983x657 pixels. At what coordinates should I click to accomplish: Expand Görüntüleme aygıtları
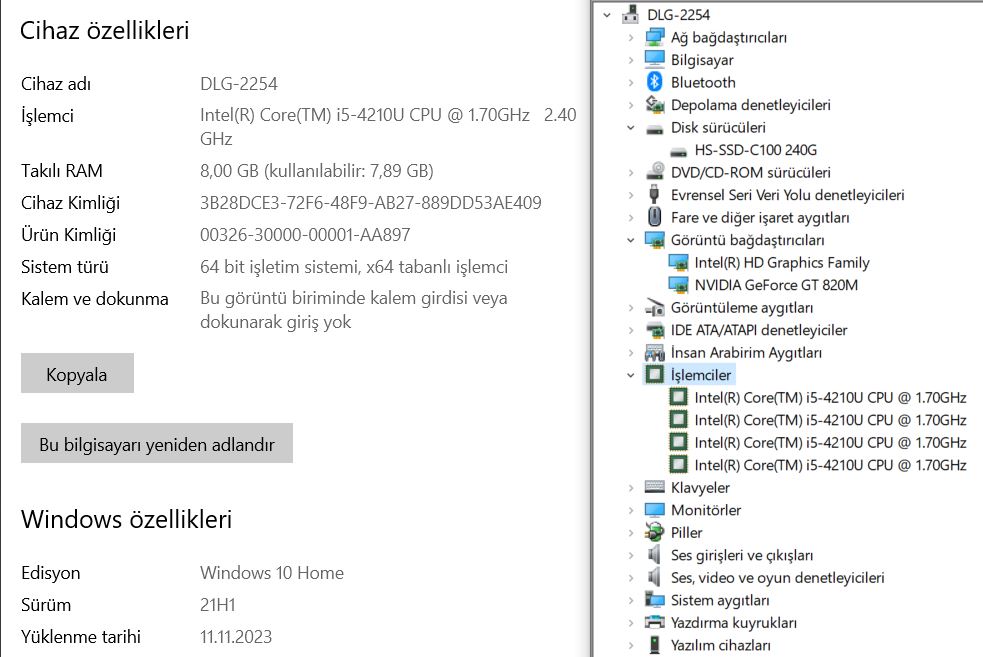tap(631, 308)
